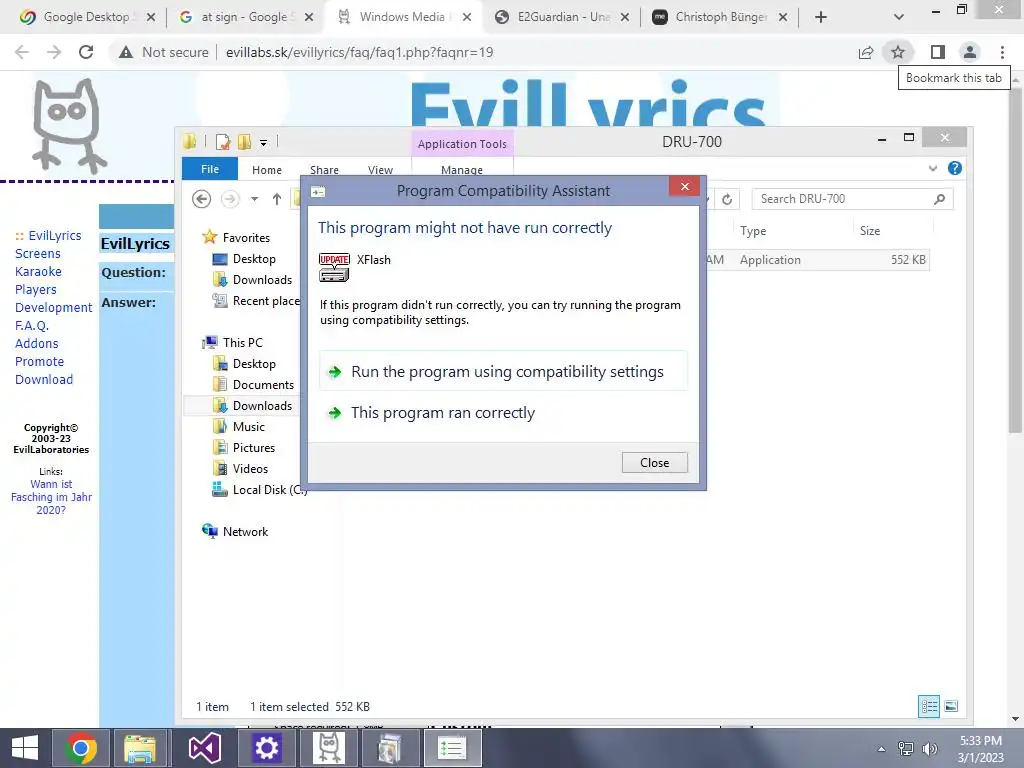Viewport: 1024px width, 768px height.
Task: Switch explorer to Details view icon
Action: (x=929, y=707)
